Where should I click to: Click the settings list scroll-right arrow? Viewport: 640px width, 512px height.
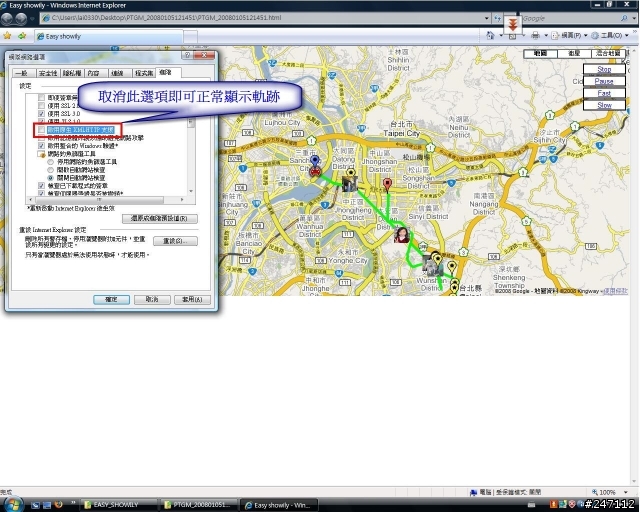[x=182, y=200]
